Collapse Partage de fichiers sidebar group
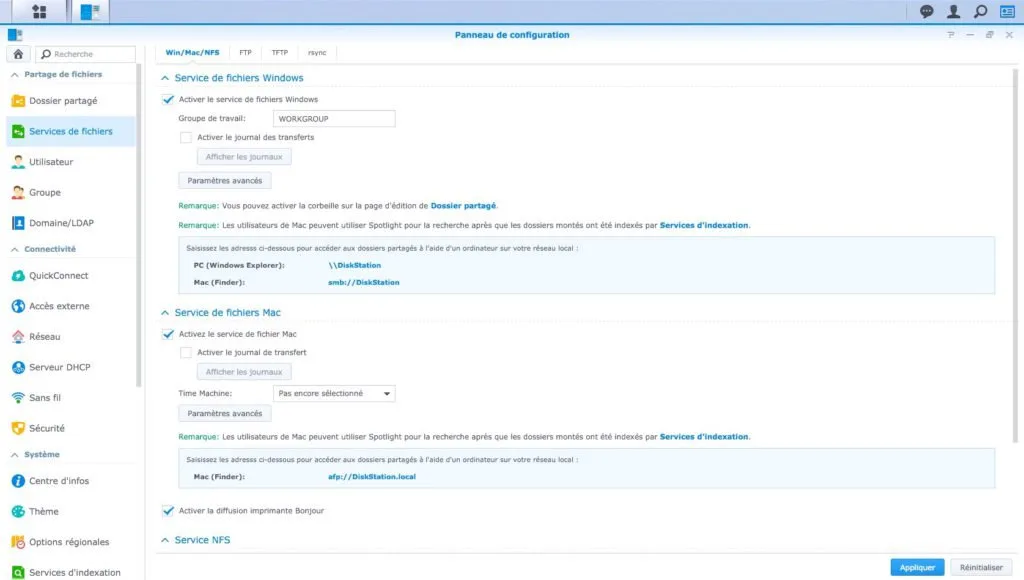The image size is (1024, 580). (14, 74)
